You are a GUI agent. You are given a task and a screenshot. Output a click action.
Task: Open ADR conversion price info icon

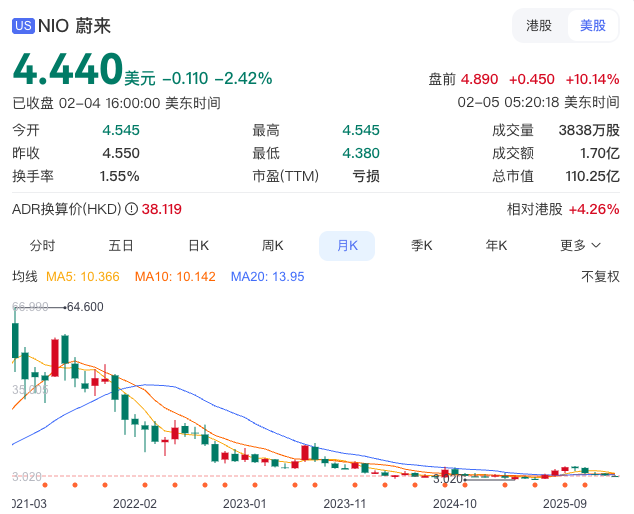(x=131, y=209)
